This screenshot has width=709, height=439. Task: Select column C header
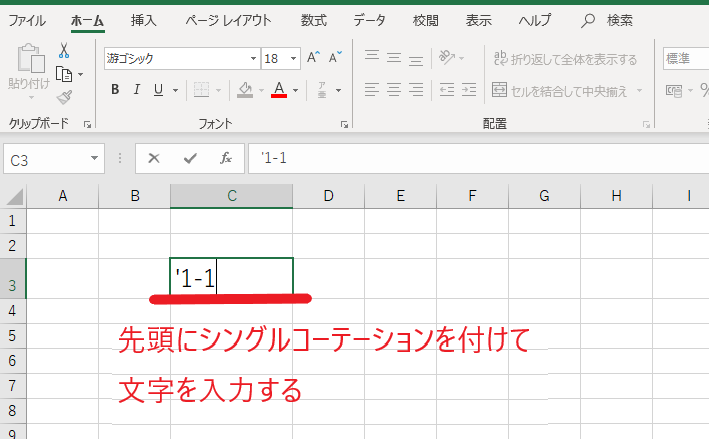(x=232, y=196)
